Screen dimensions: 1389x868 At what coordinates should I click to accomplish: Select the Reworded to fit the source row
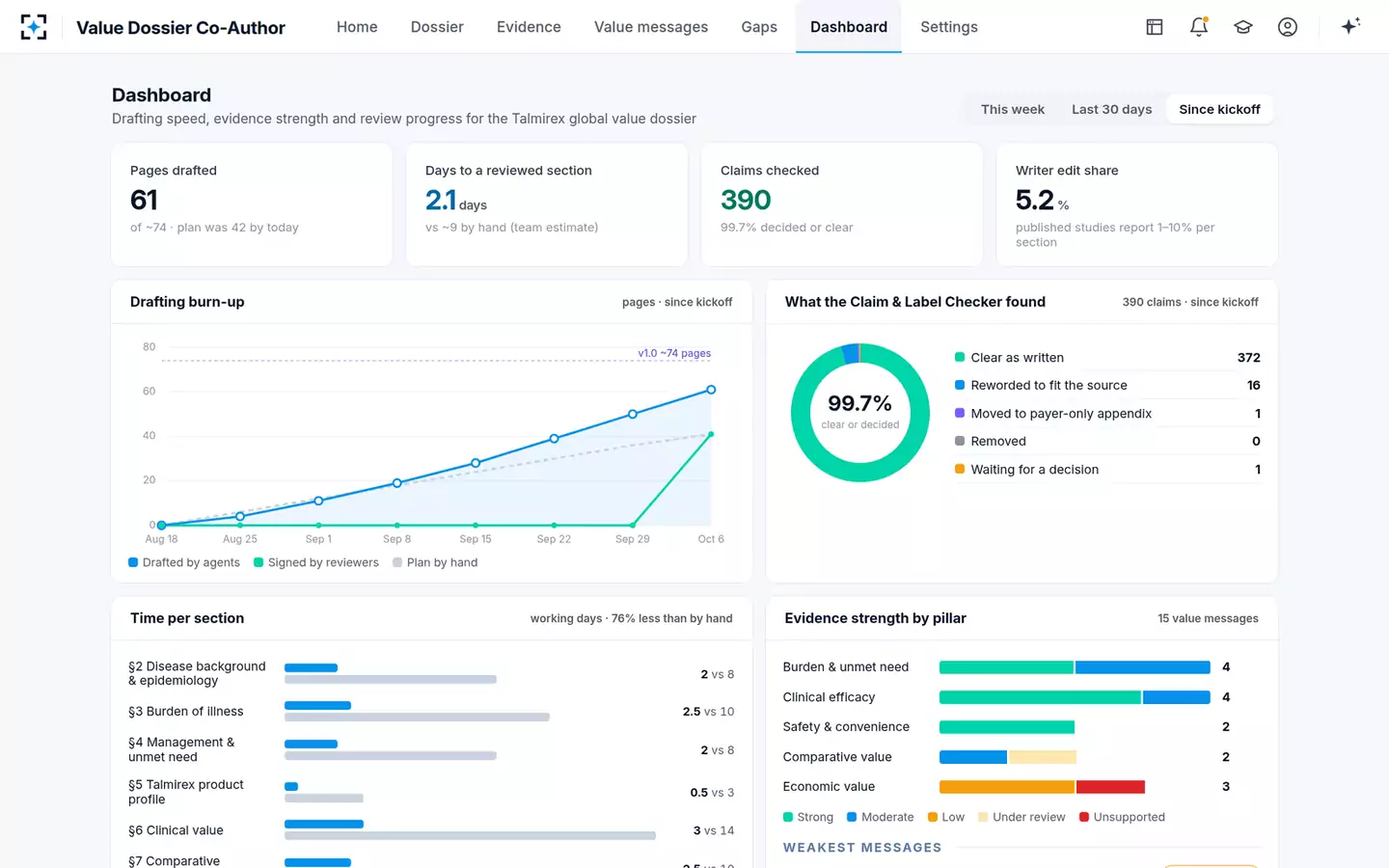tap(1107, 385)
